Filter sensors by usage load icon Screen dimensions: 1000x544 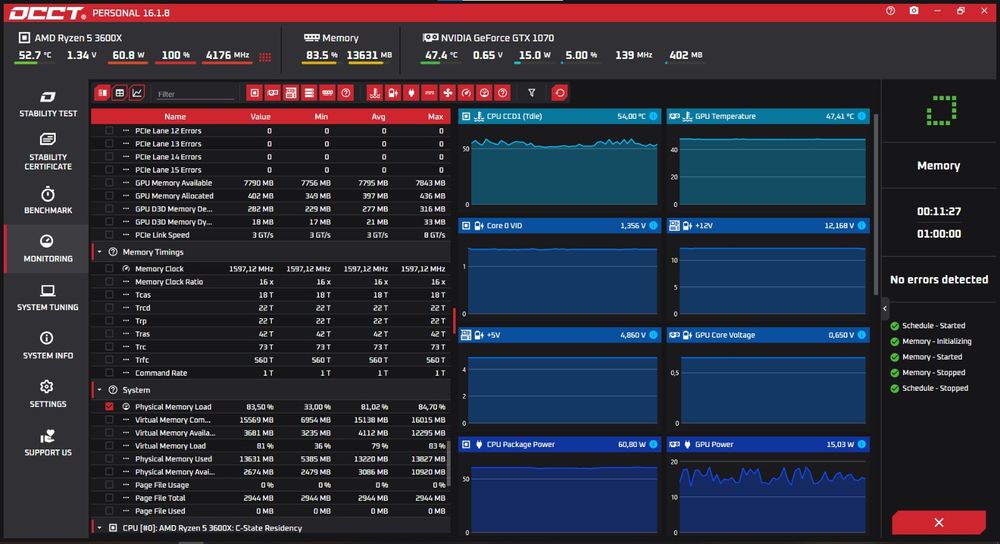pyautogui.click(x=484, y=93)
